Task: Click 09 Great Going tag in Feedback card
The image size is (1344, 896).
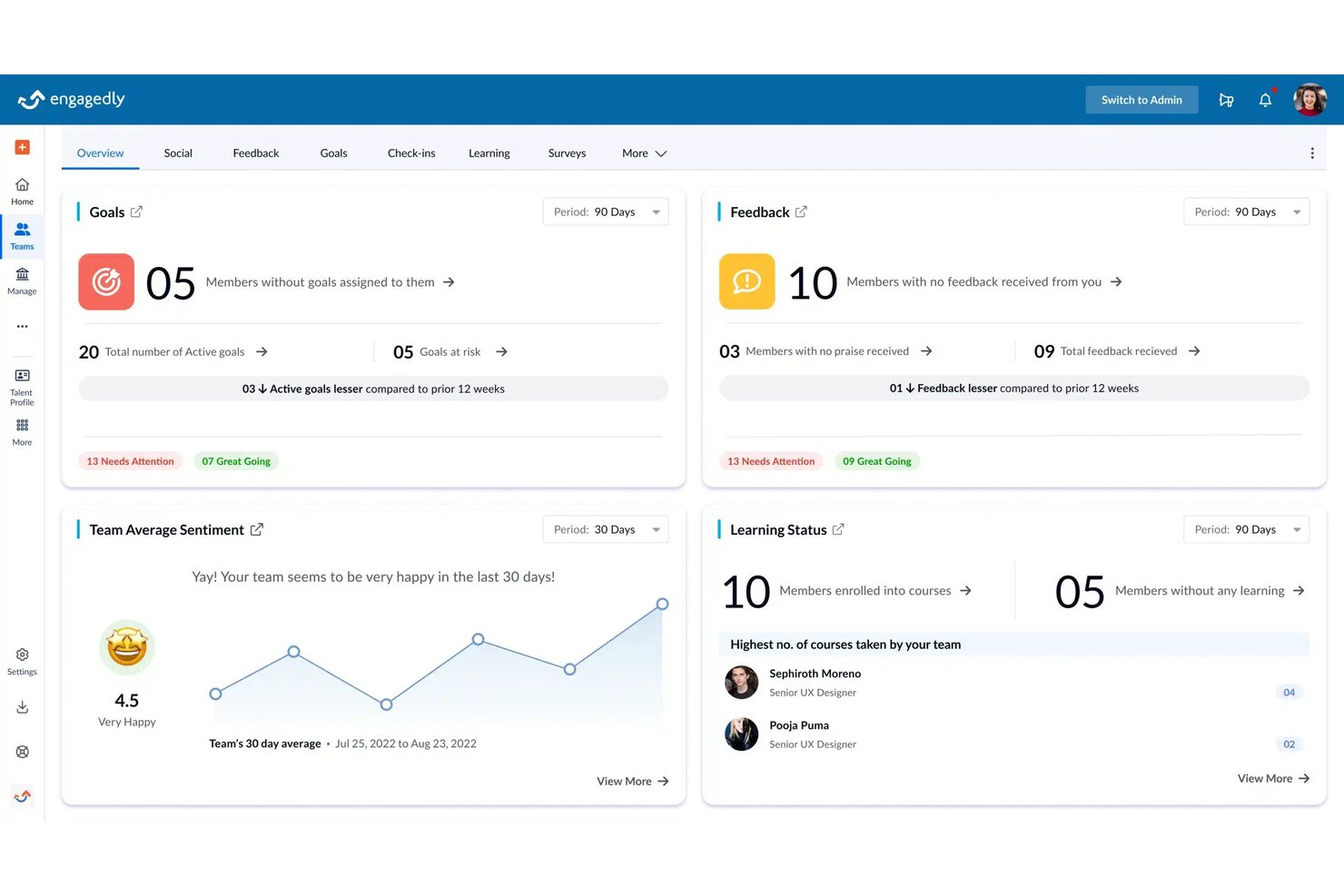Action: 877,461
